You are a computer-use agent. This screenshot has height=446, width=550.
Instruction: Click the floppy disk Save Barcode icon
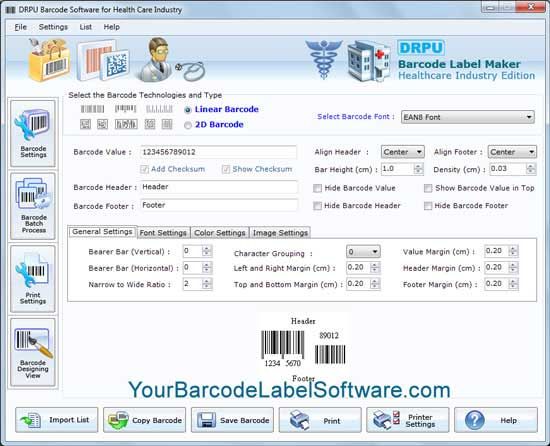(206, 420)
